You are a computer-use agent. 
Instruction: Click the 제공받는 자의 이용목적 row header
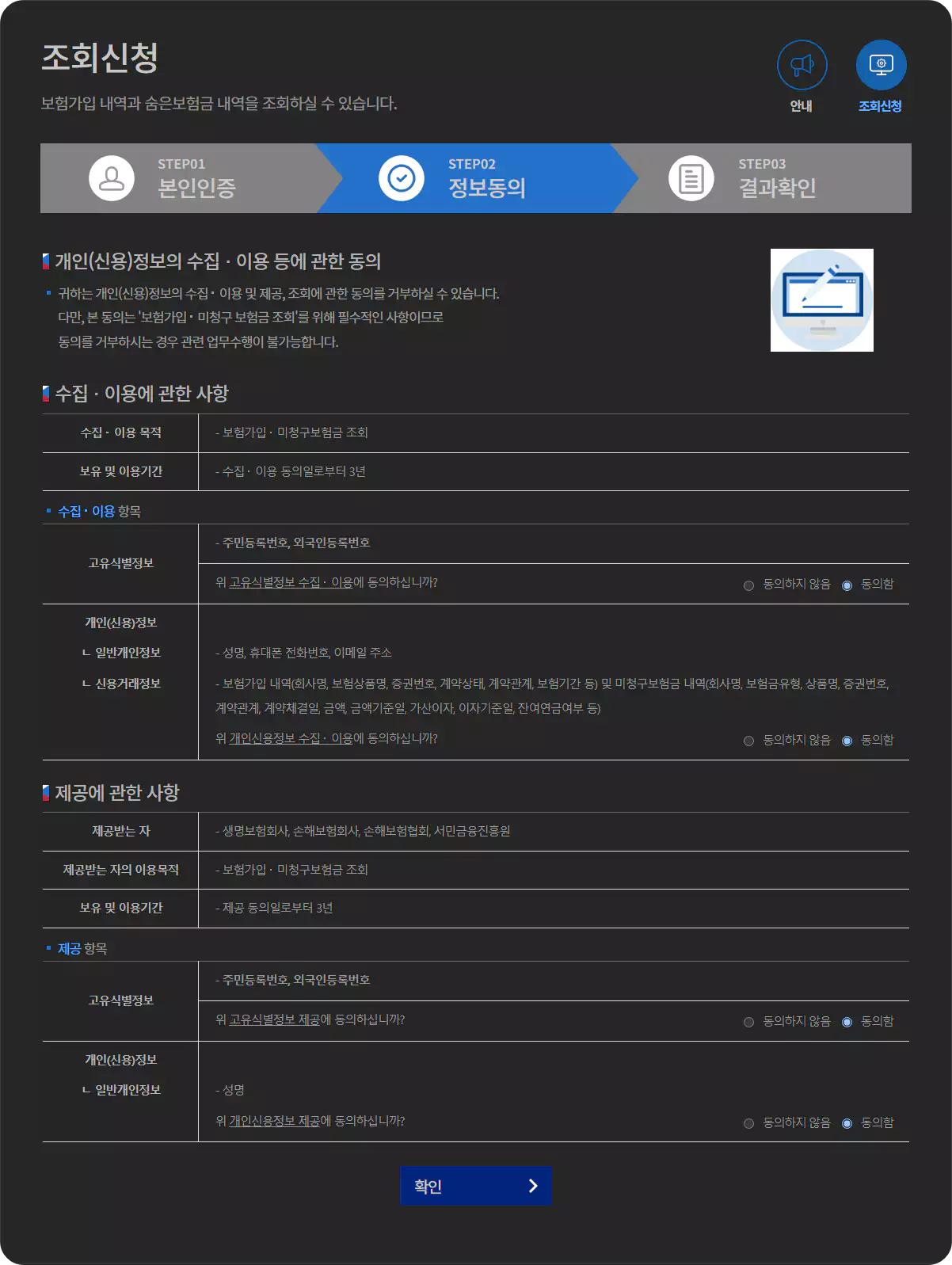(x=120, y=870)
